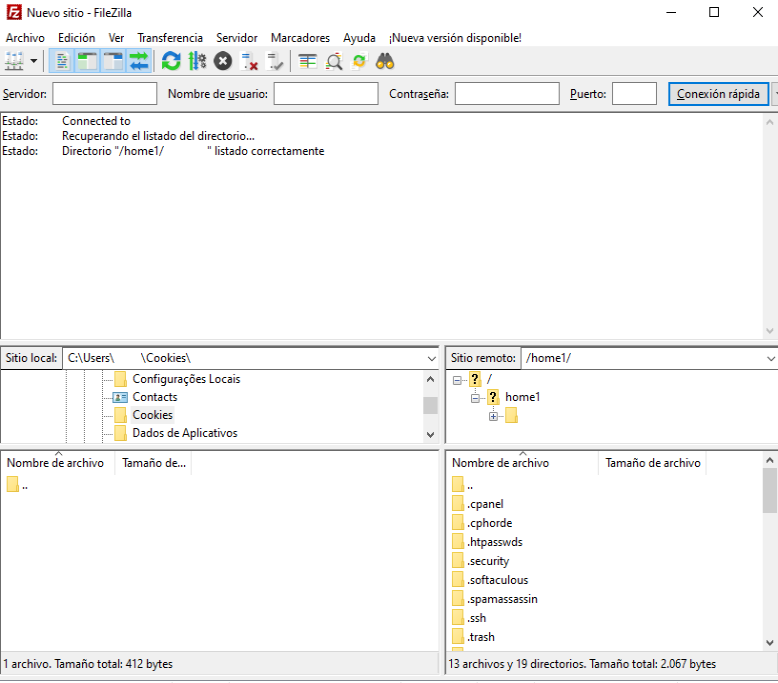Open the Ayuda menu
Screen dimensions: 778x683
(359, 38)
